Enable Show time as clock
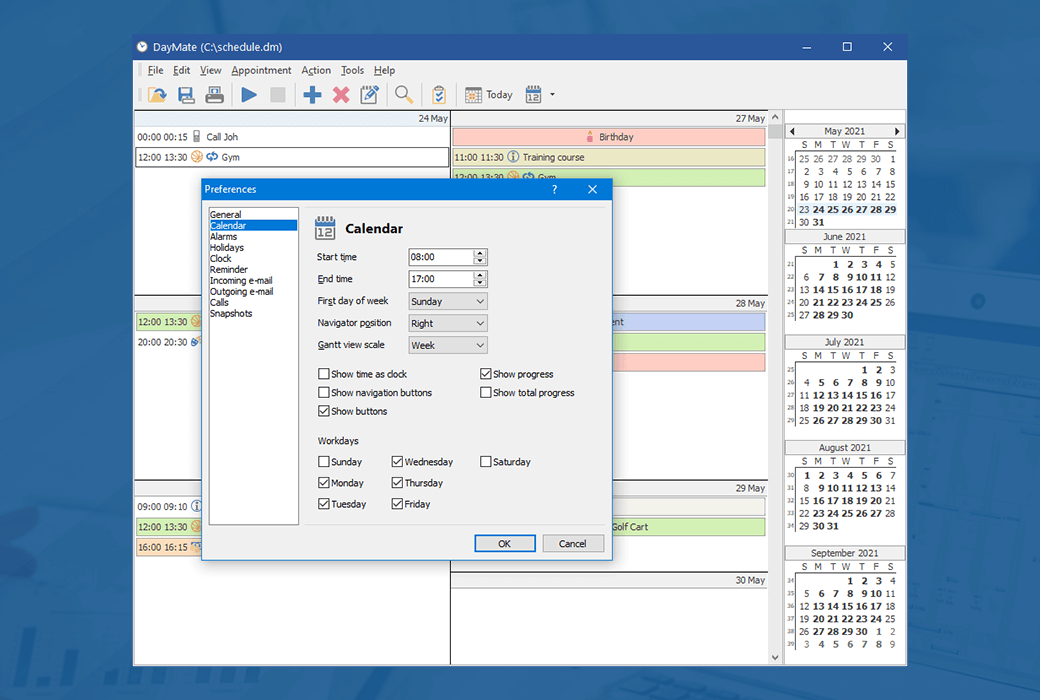 coord(324,374)
